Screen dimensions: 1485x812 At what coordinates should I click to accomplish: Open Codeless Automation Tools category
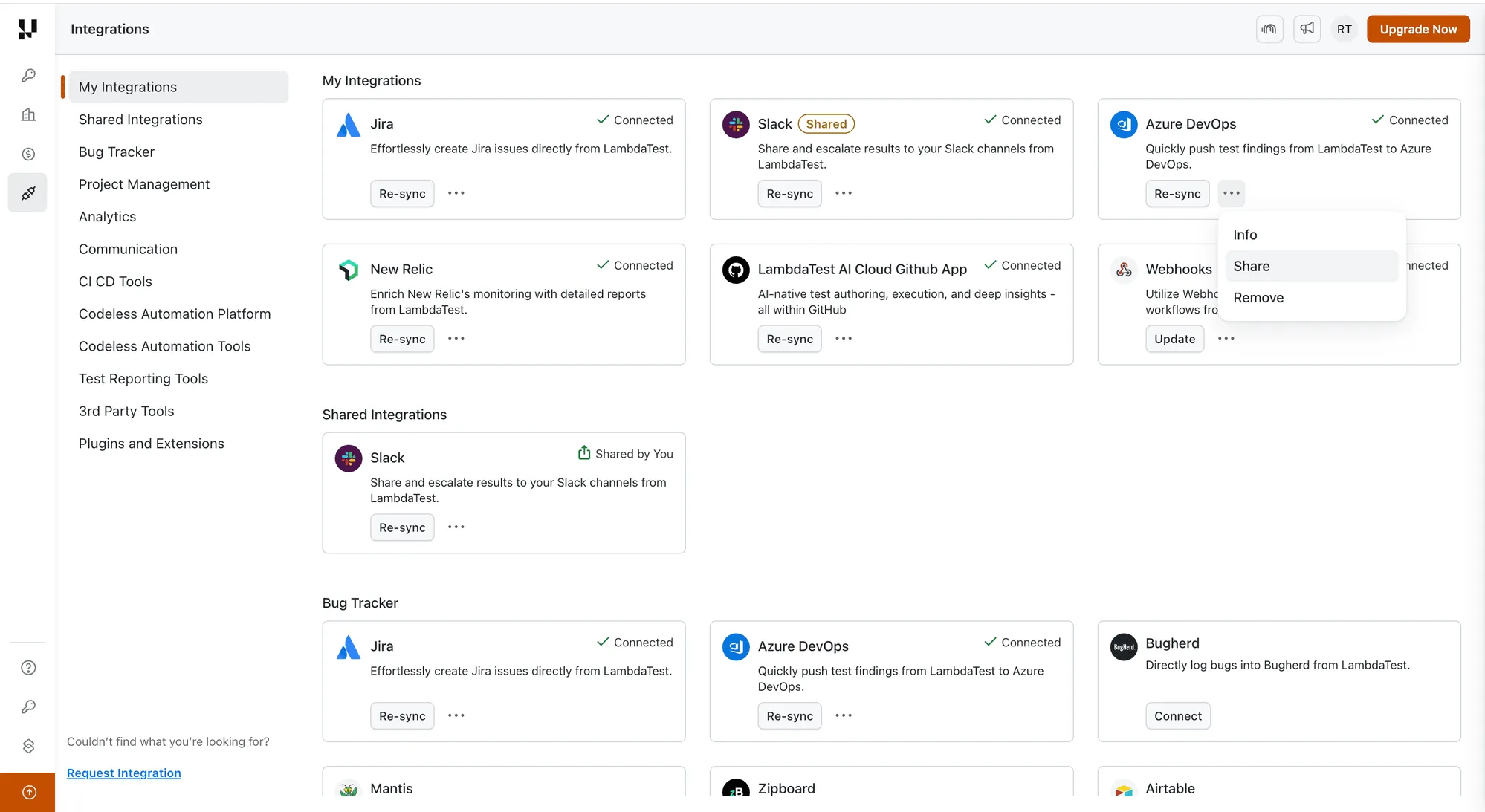tap(178, 346)
